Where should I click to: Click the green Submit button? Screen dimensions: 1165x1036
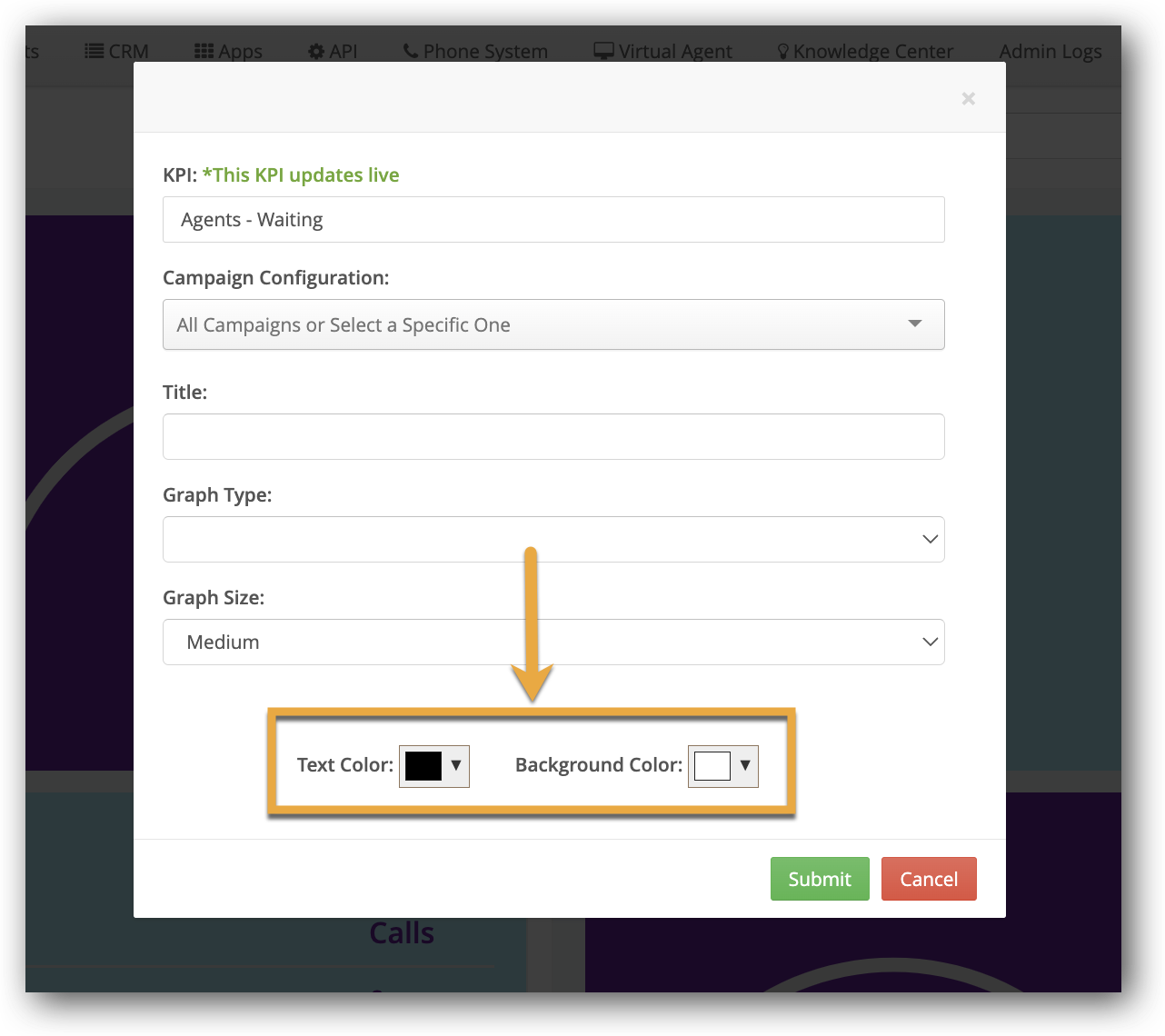coord(820,879)
